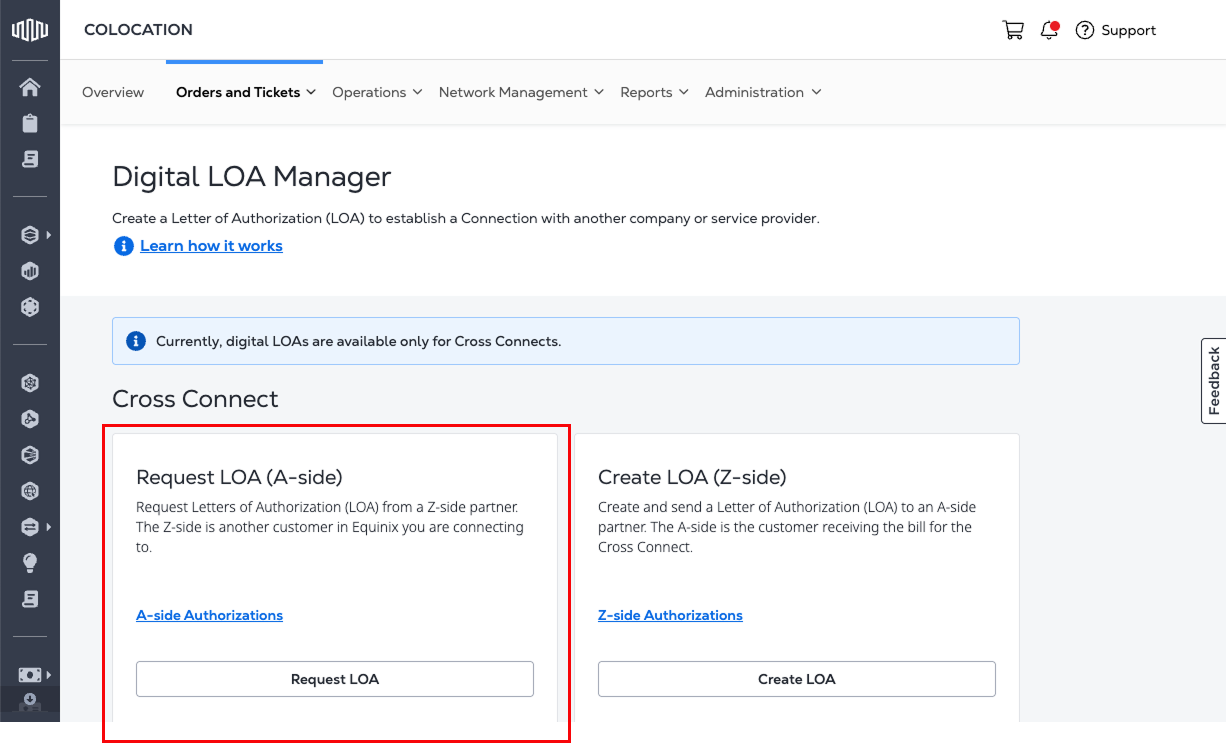The image size is (1226, 743).
Task: Expand the Operations dropdown
Action: (x=377, y=92)
